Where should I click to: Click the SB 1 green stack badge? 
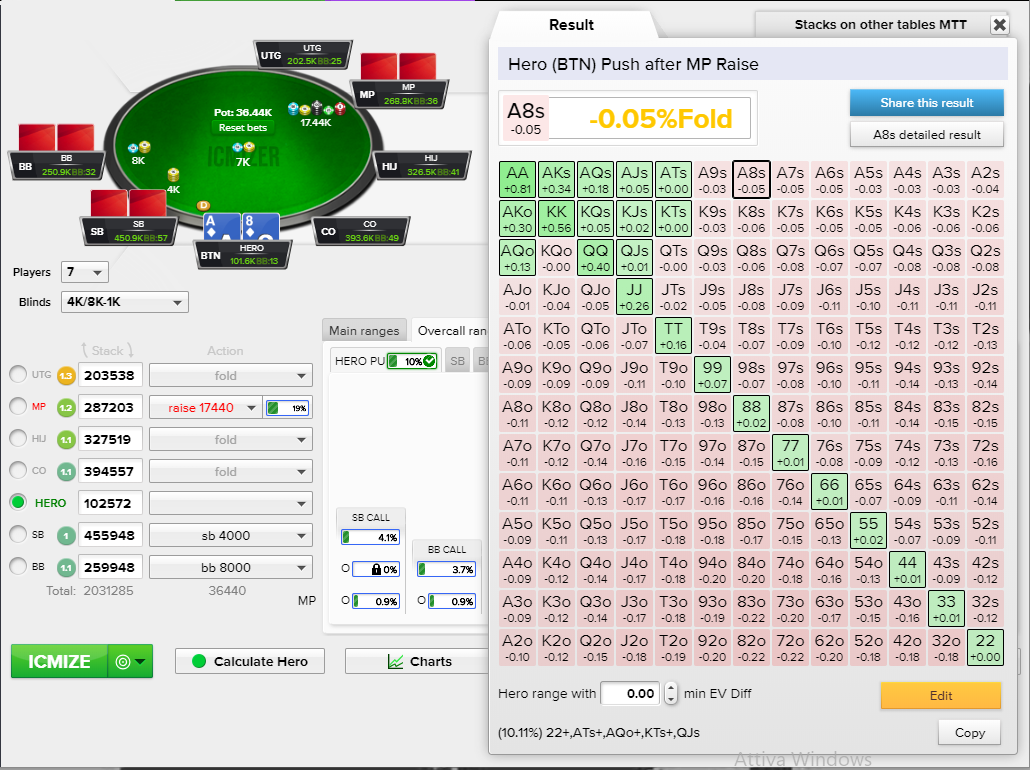point(66,536)
